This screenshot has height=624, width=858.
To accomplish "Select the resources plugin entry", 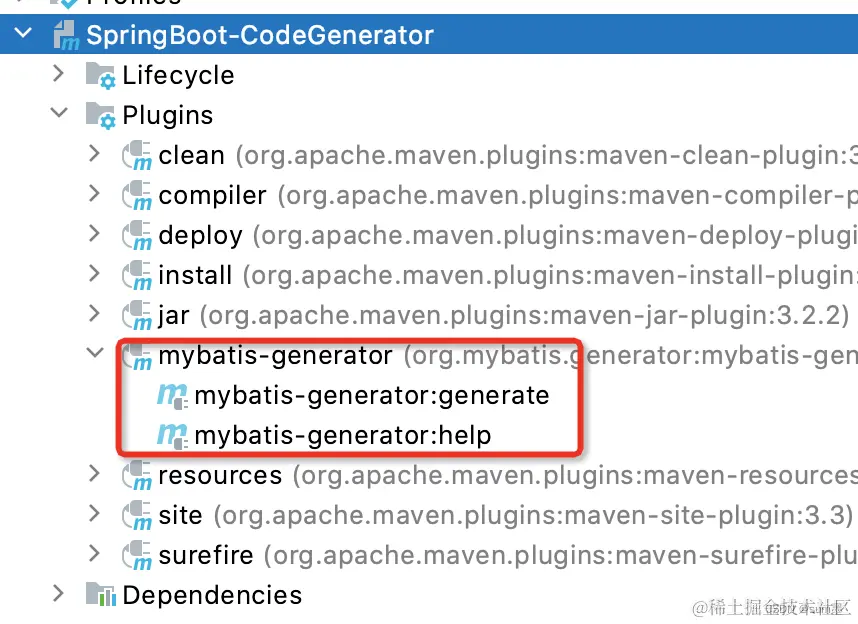I will point(230,475).
